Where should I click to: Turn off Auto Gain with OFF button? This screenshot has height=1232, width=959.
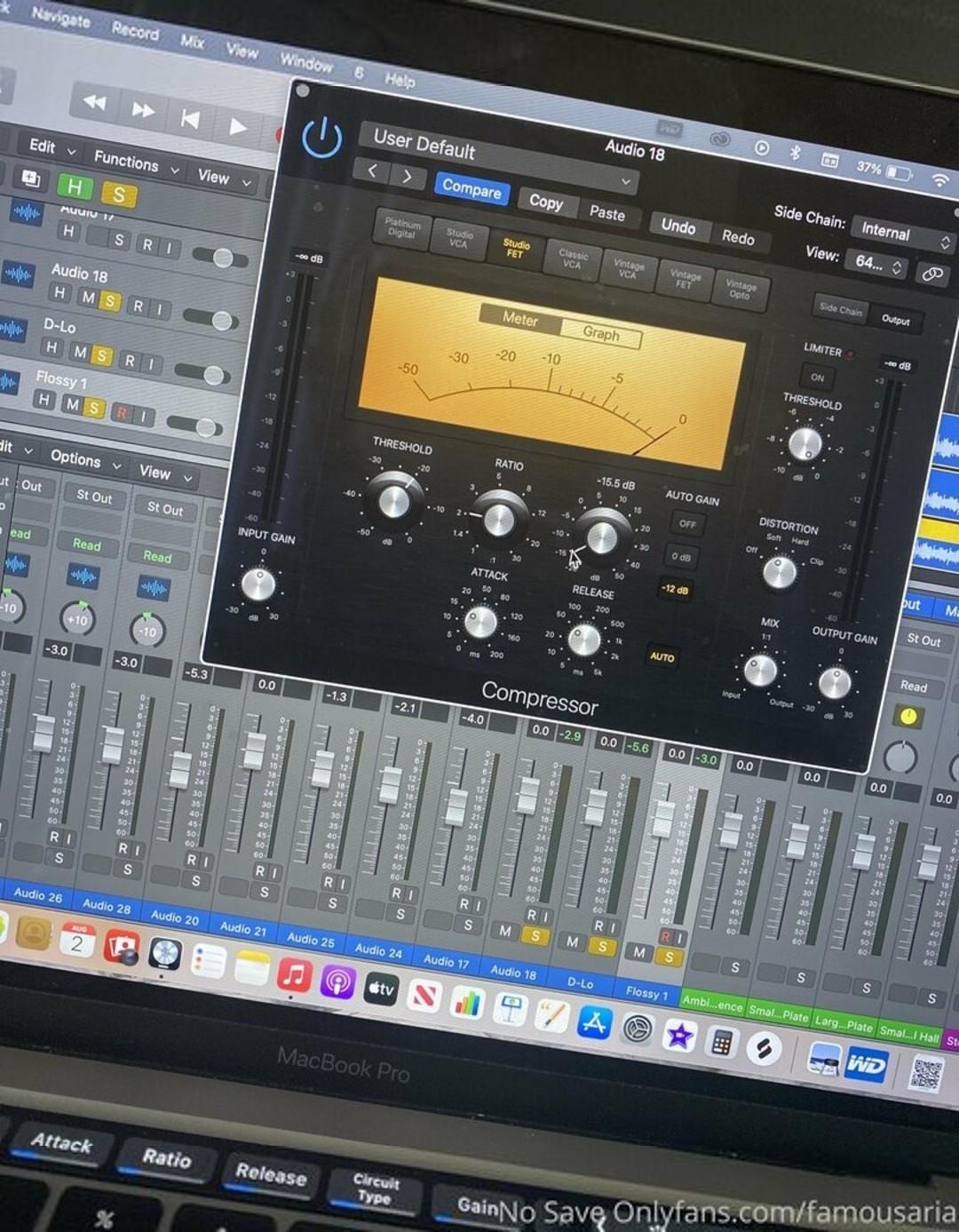point(686,524)
